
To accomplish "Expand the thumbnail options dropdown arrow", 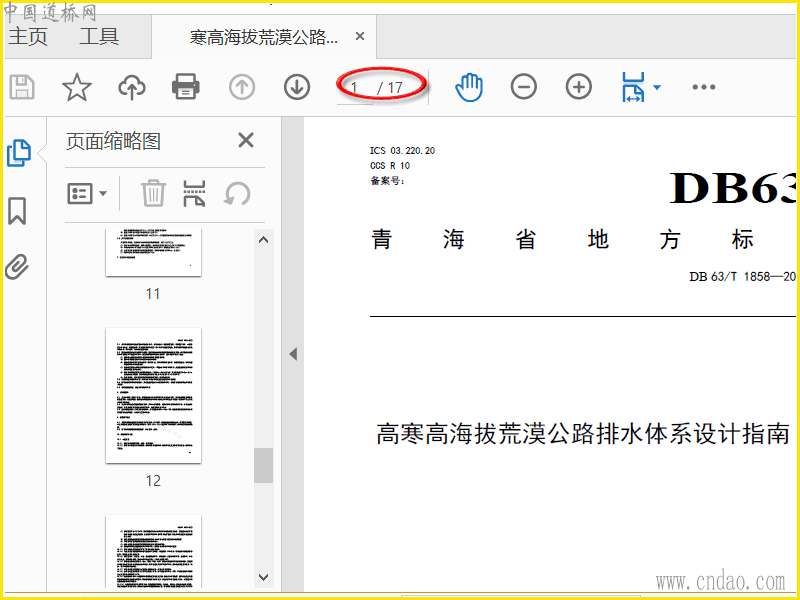I will tap(103, 194).
